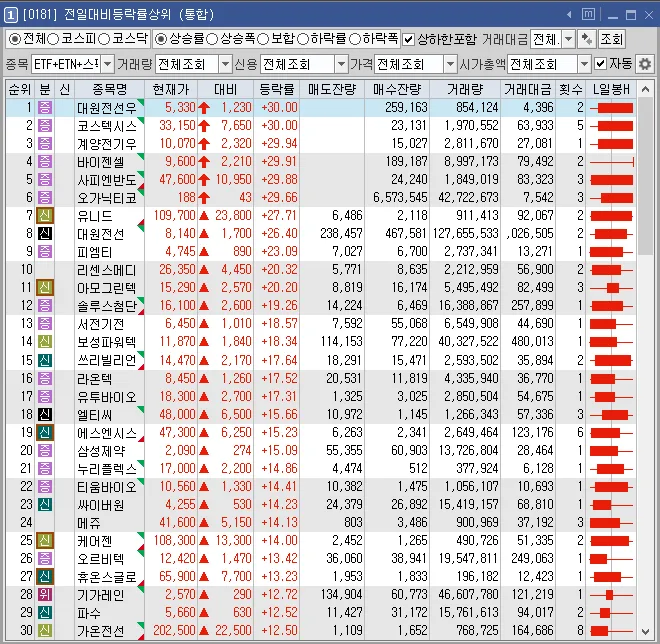The height and width of the screenshot is (644, 660).
Task: Click the vertical scrollbar thumb
Action: [x=645, y=176]
